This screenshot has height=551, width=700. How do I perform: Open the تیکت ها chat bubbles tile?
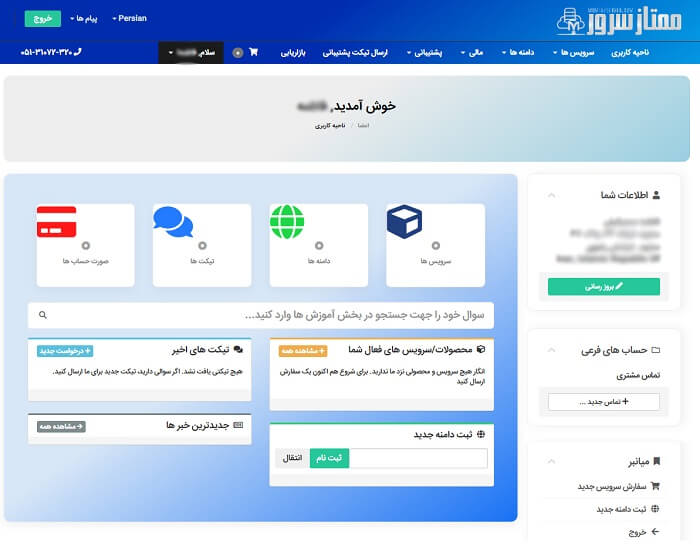click(x=202, y=245)
